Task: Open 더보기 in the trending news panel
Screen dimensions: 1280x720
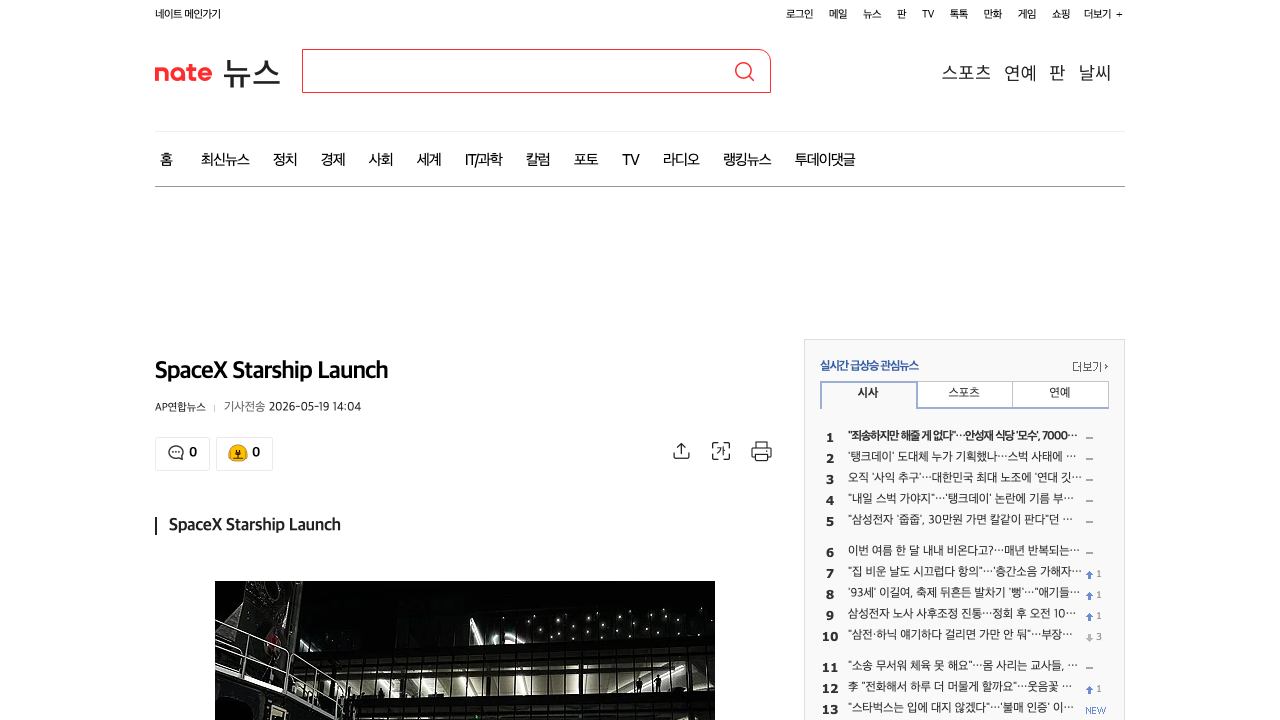Action: (1090, 366)
